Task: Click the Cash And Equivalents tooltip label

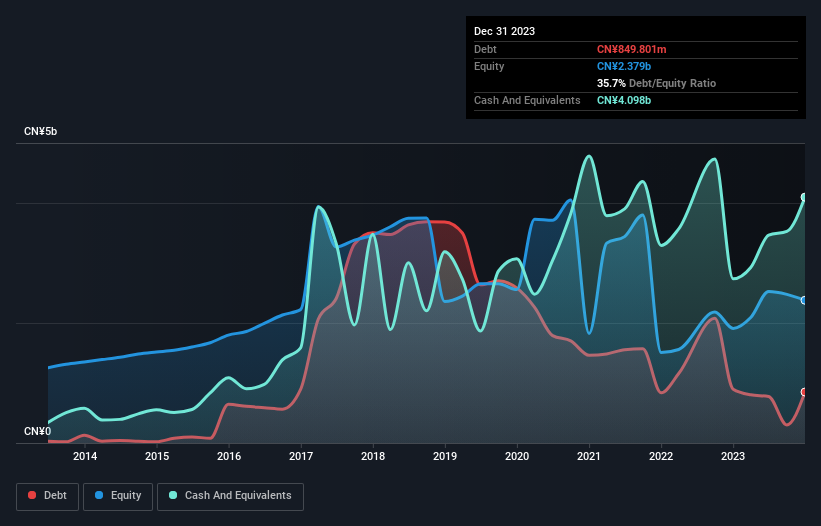Action: point(527,100)
